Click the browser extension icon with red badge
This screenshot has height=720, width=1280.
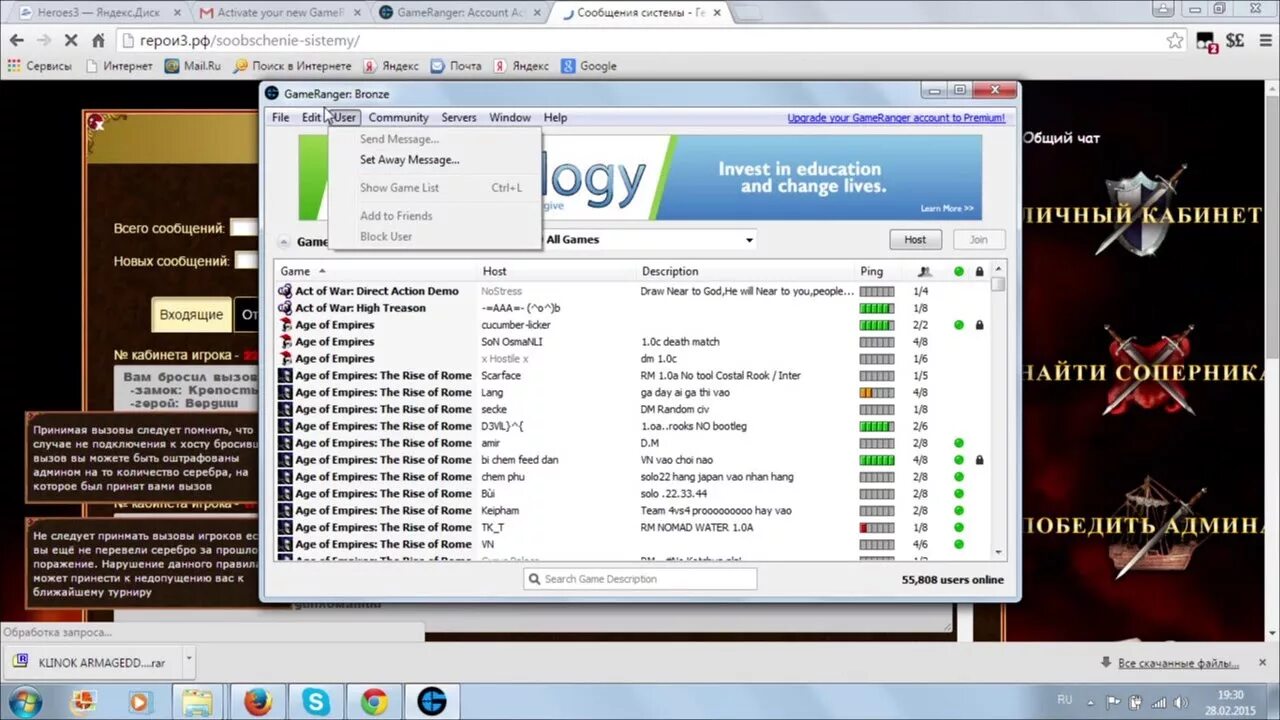click(x=1206, y=41)
